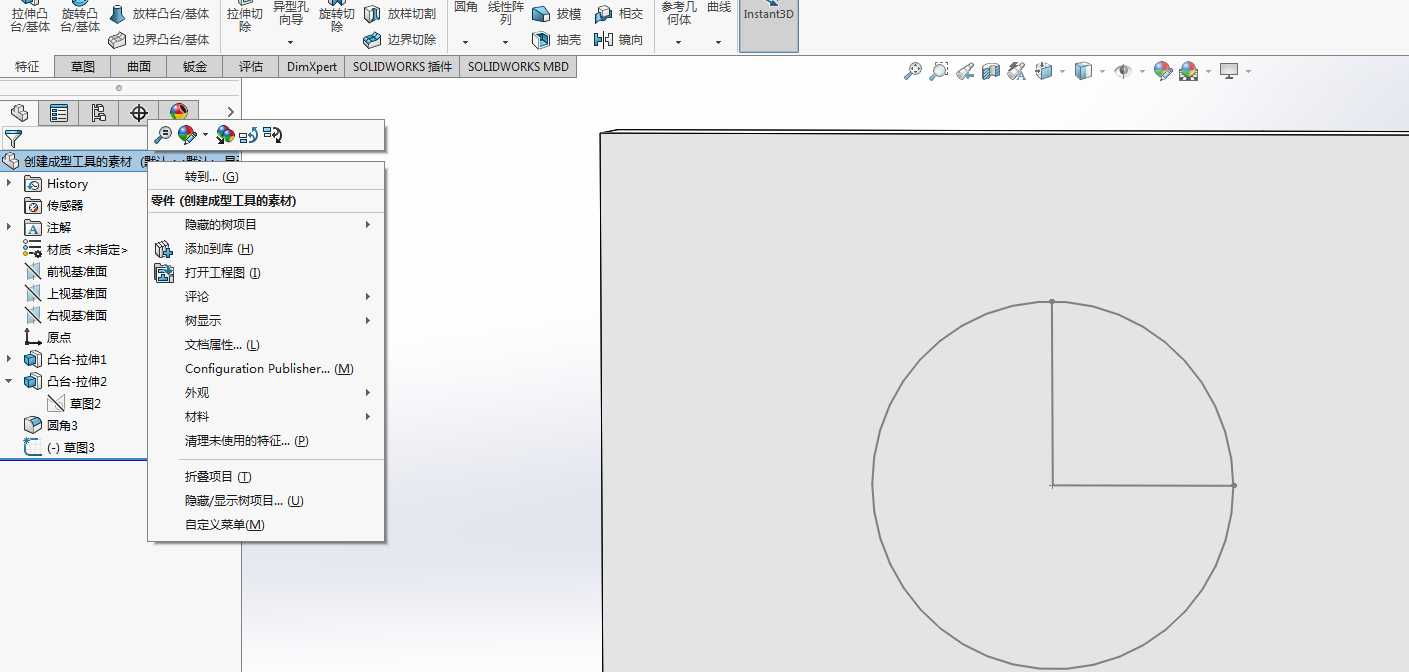
Task: Click the last popup-toolbar icon with rotating arrows
Action: pos(273,134)
